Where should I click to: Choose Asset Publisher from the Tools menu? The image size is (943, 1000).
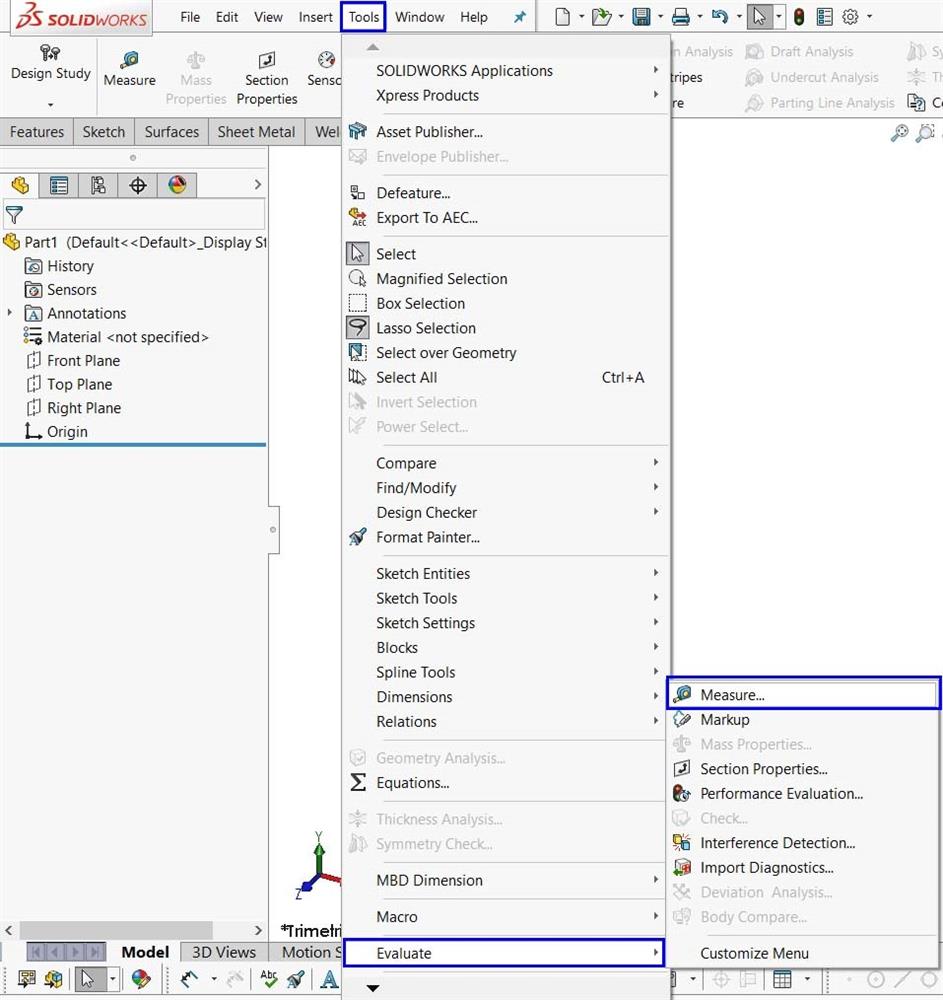coord(508,132)
